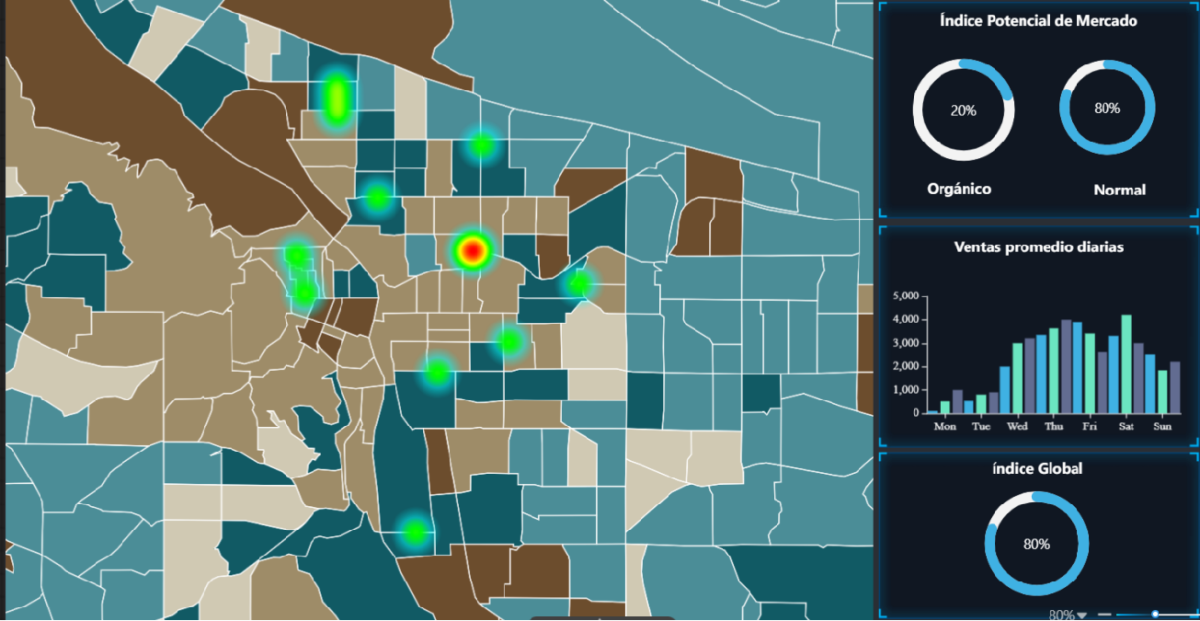1200x621 pixels.
Task: Select the Orgánico 20% donut chart
Action: click(x=963, y=110)
